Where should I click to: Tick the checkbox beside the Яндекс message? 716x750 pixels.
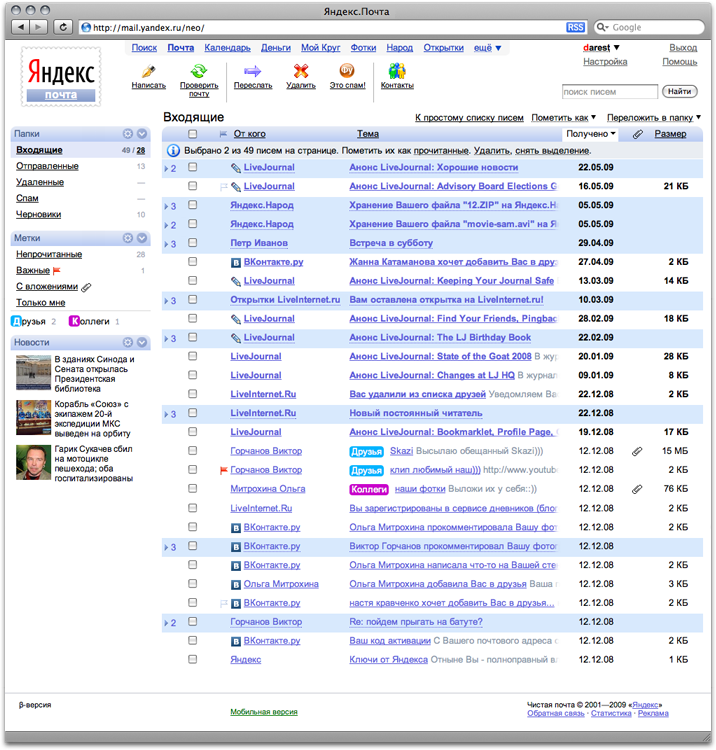[193, 659]
